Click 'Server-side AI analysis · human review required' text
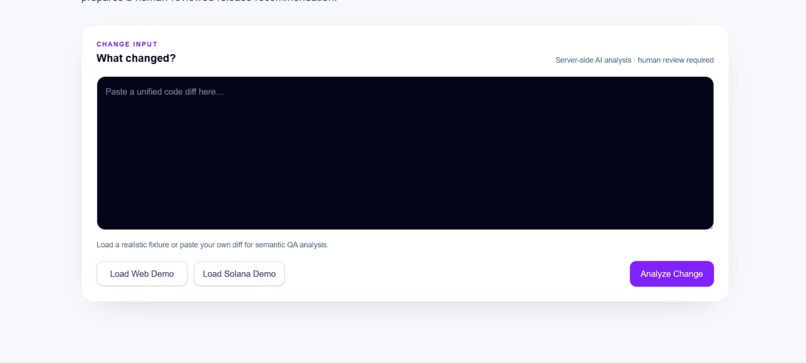The height and width of the screenshot is (363, 806). click(x=634, y=60)
